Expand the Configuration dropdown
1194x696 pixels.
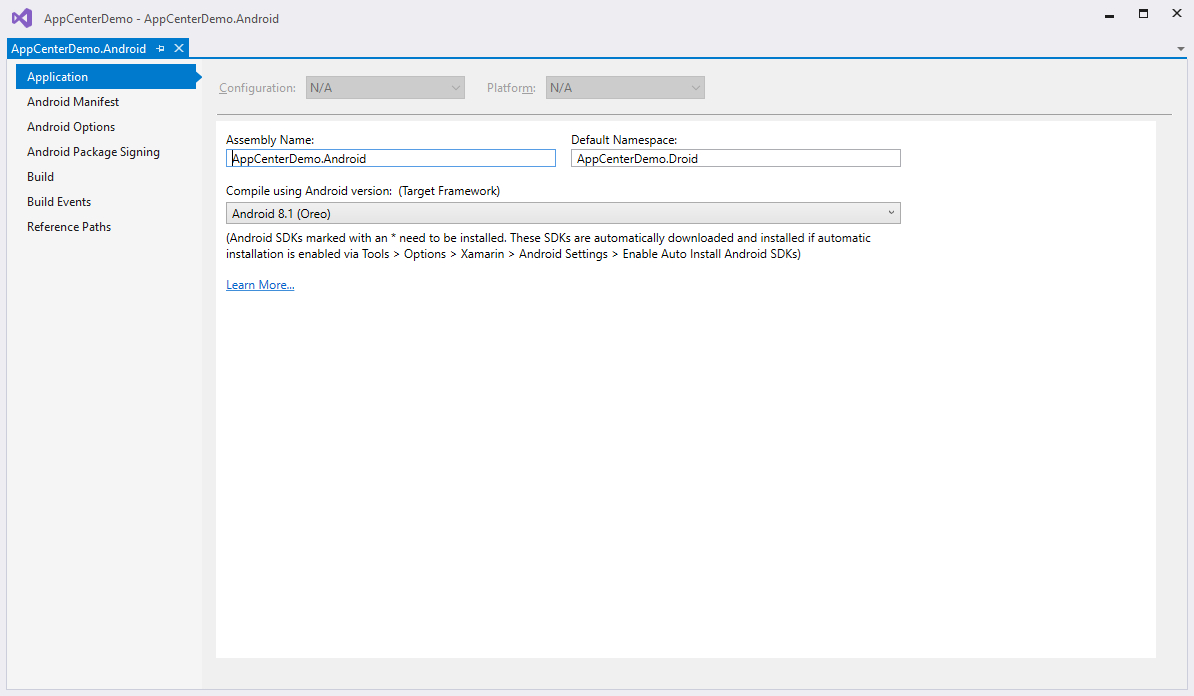(x=385, y=88)
